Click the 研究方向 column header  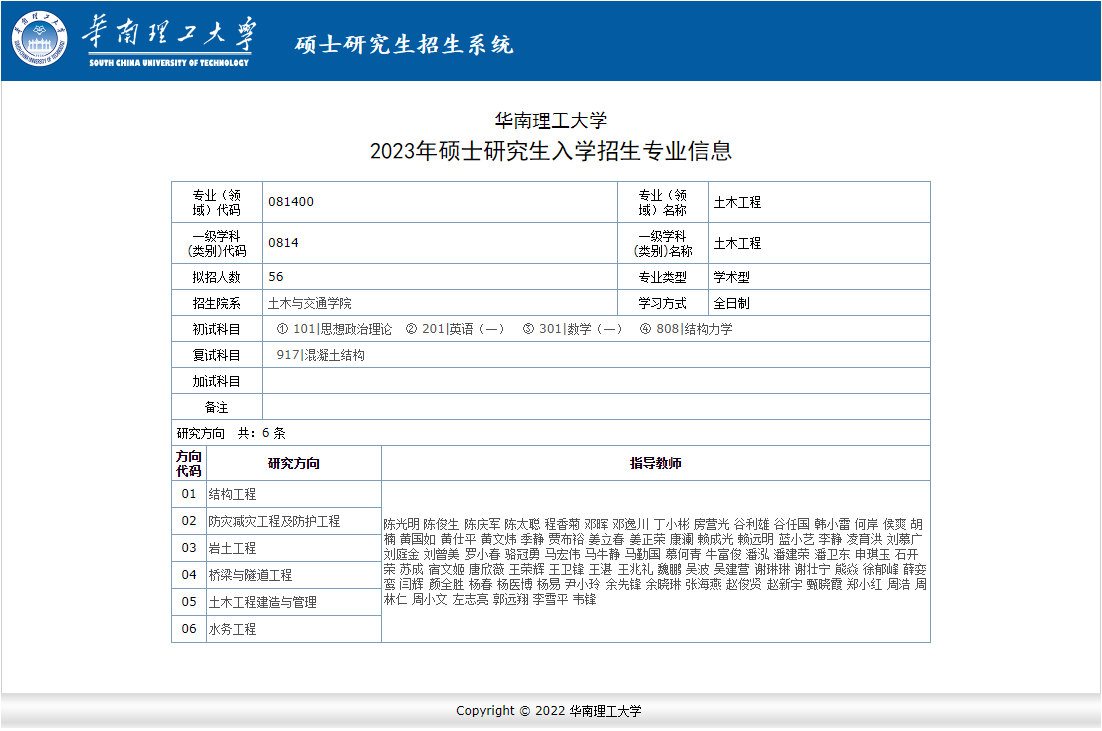[x=294, y=463]
